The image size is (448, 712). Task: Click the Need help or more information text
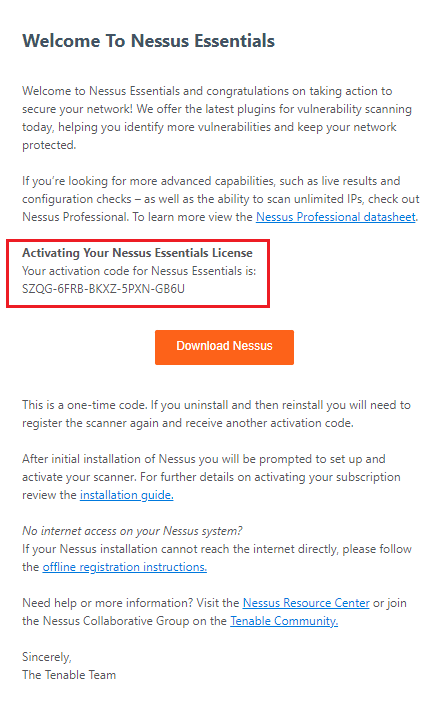pyautogui.click(x=108, y=603)
